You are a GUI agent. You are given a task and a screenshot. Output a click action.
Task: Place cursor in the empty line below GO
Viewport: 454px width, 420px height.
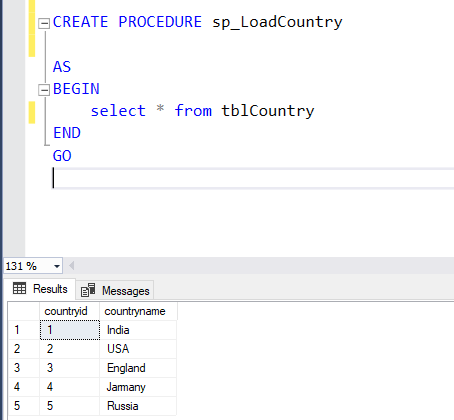[x=253, y=178]
